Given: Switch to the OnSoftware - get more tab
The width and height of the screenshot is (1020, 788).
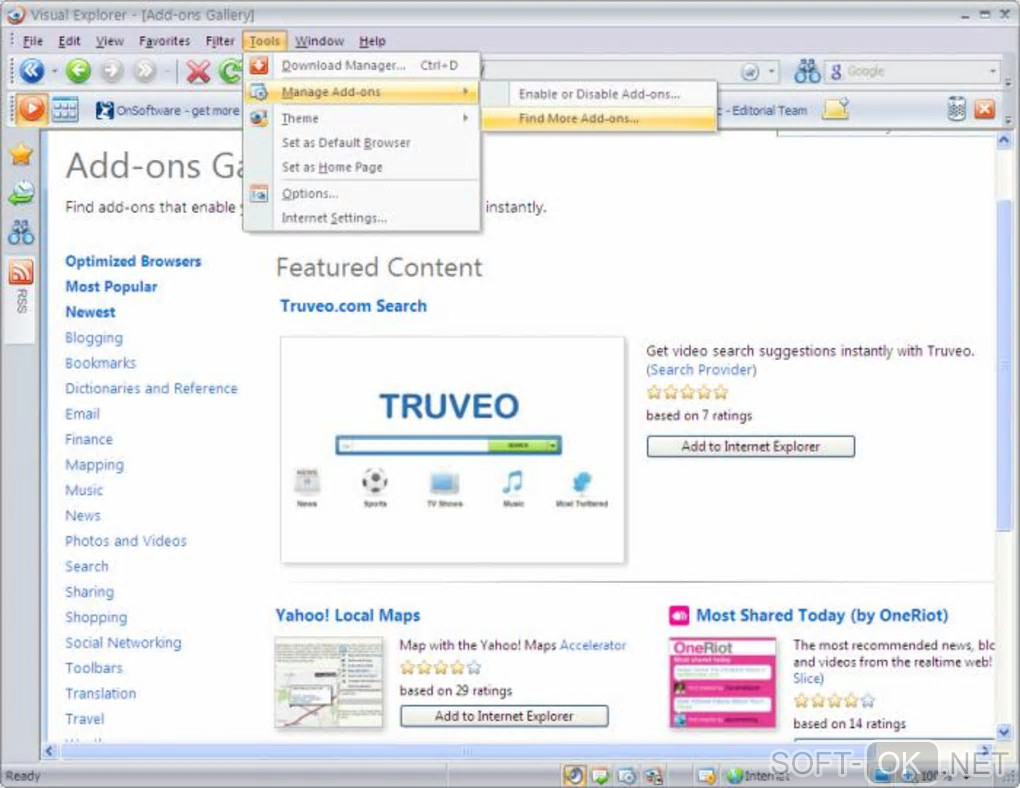Looking at the screenshot, I should (x=168, y=110).
